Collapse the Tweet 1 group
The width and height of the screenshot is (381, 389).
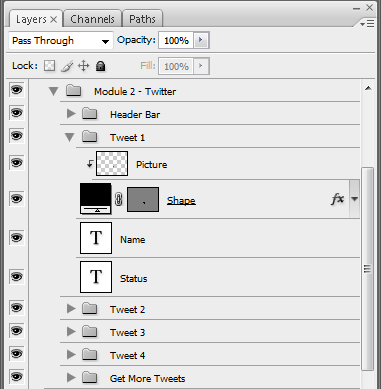click(x=70, y=137)
